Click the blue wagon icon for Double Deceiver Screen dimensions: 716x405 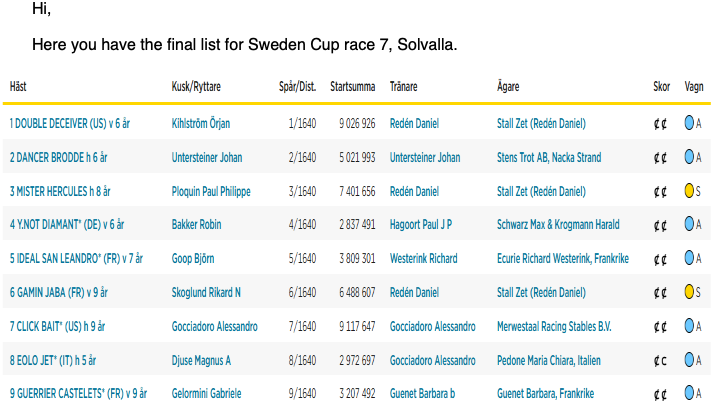point(689,123)
